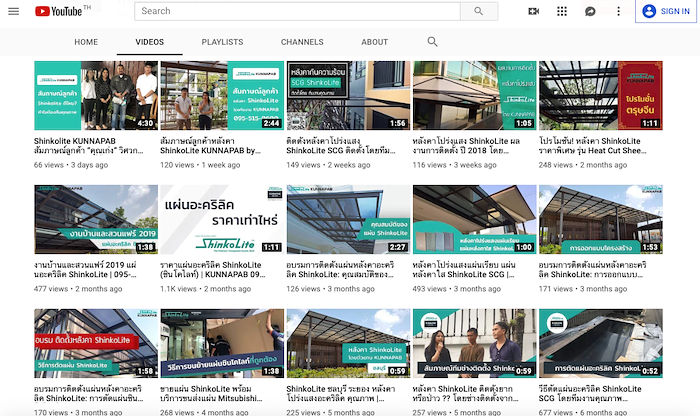Click video title with 126 views
700x416 pixels.
point(341,270)
